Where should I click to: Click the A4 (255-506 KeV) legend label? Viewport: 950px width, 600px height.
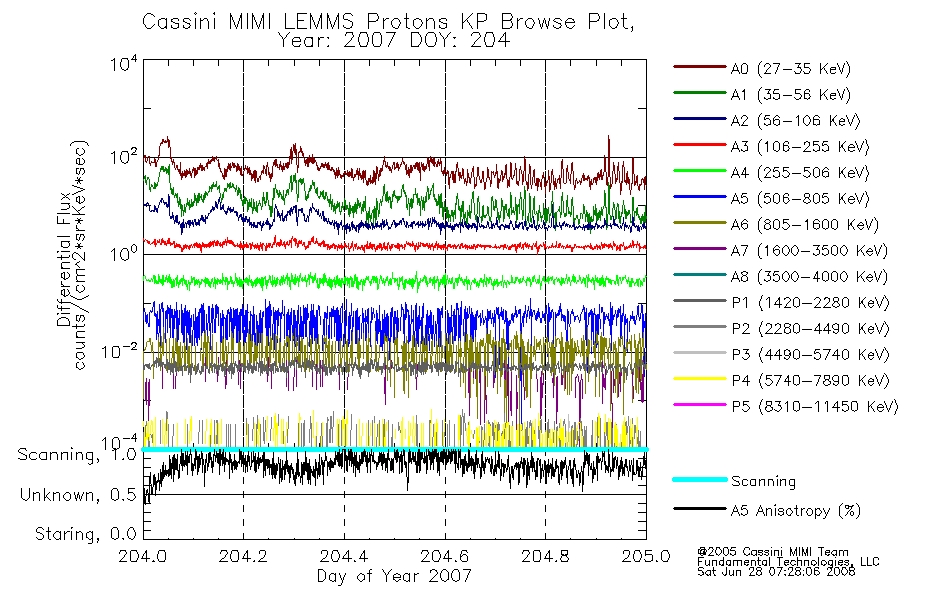pos(800,173)
